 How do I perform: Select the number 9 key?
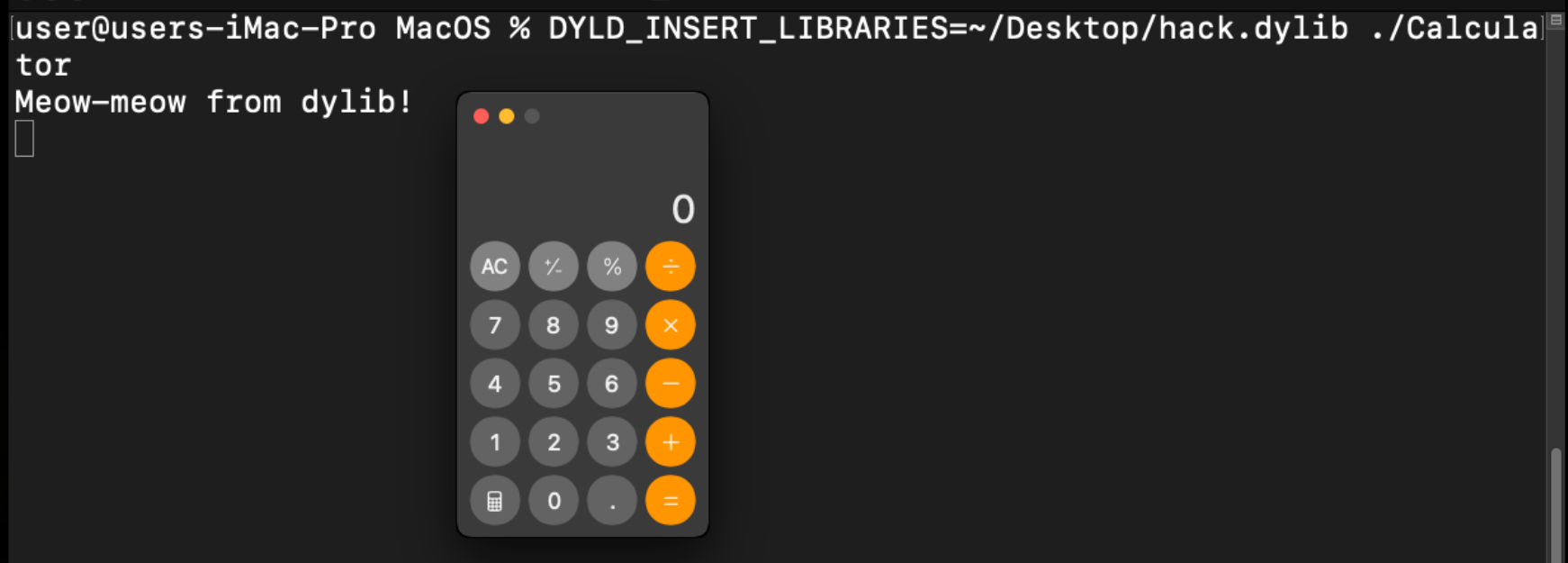tap(612, 325)
